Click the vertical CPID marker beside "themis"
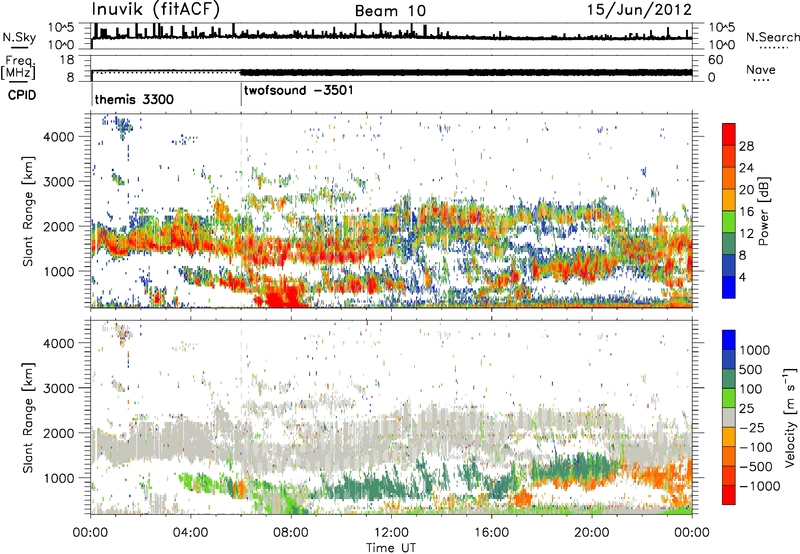This screenshot has height=554, width=800. [x=92, y=94]
